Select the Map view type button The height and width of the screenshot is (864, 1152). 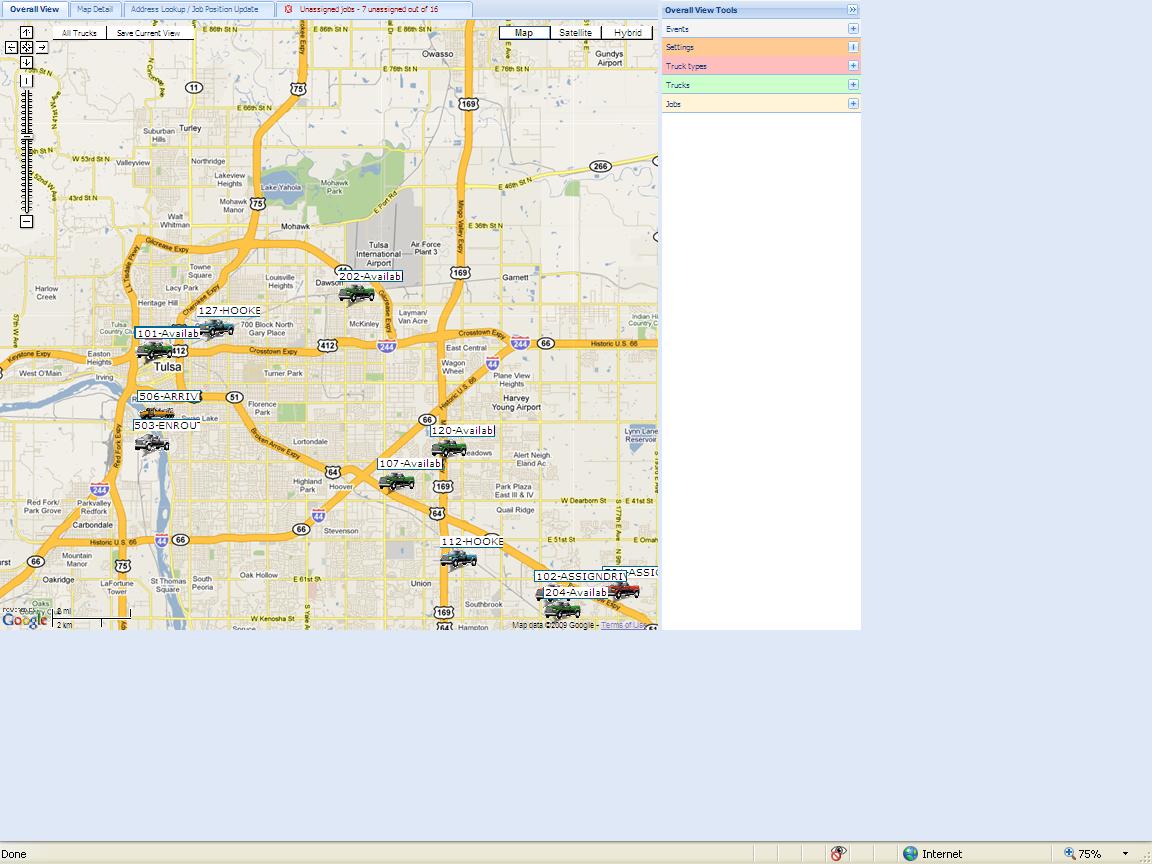(x=523, y=33)
